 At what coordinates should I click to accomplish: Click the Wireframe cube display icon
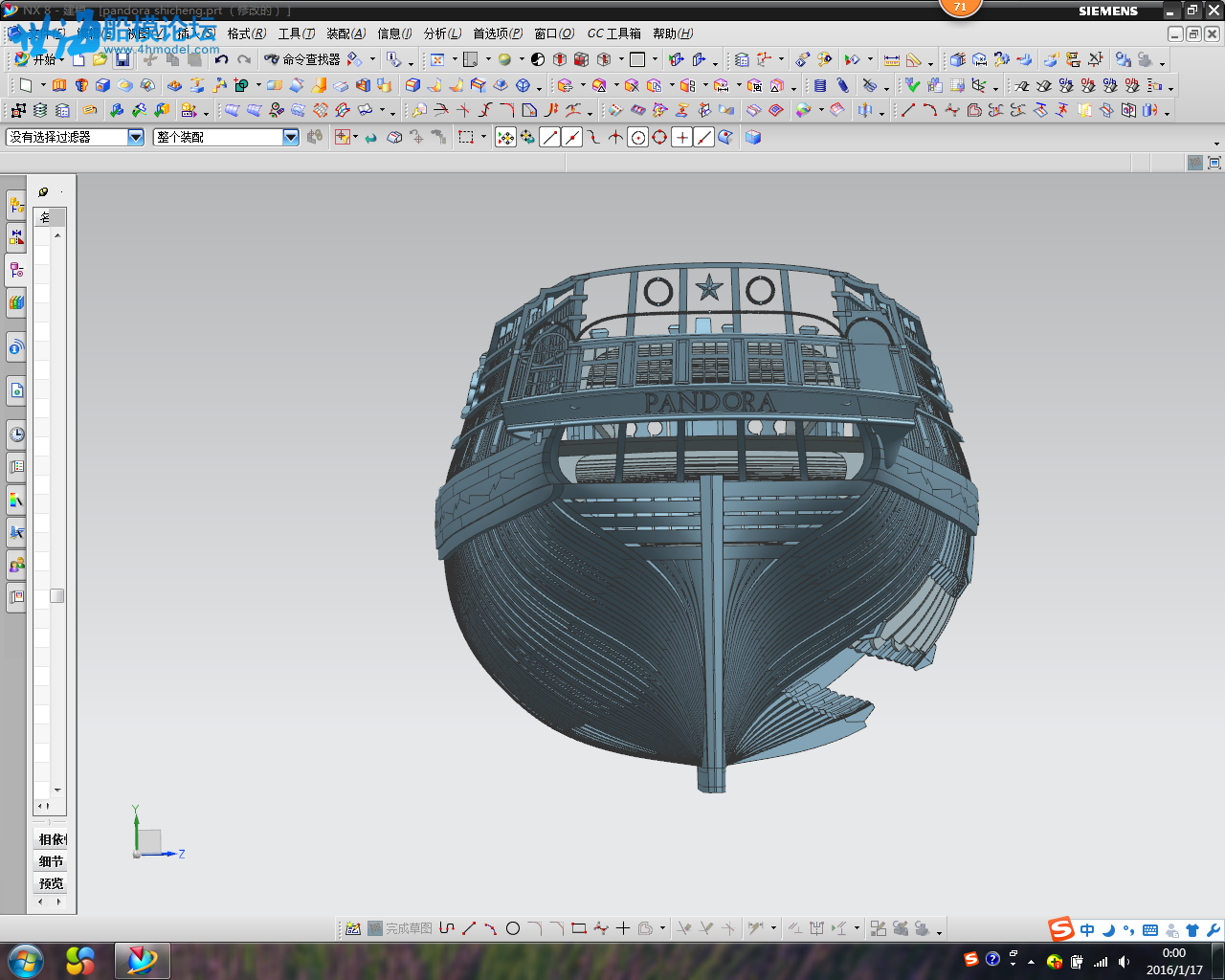point(604,59)
